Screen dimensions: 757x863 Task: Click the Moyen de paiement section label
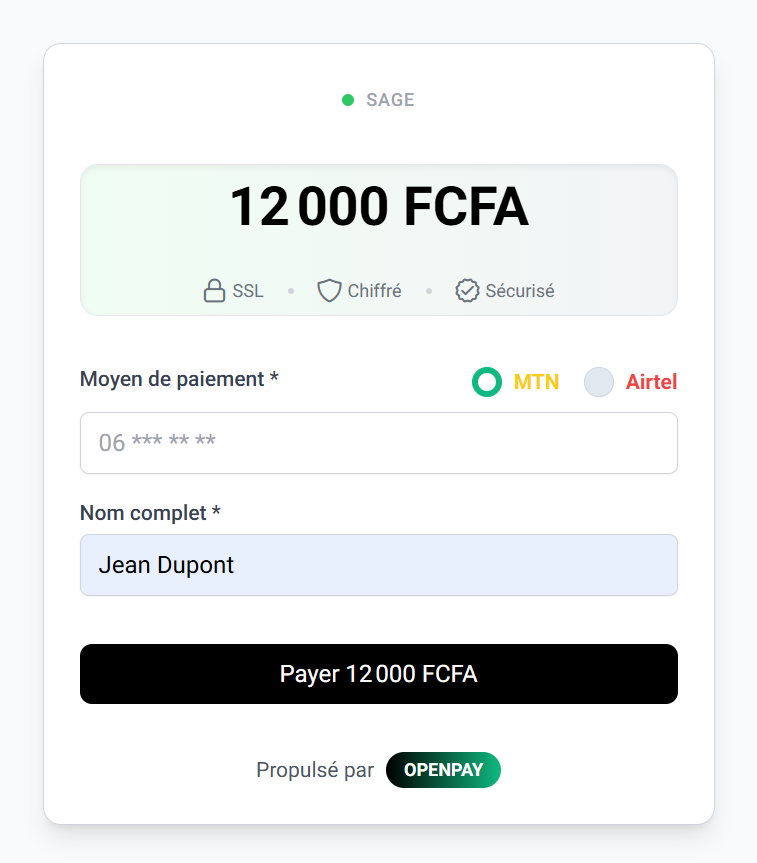click(x=179, y=379)
